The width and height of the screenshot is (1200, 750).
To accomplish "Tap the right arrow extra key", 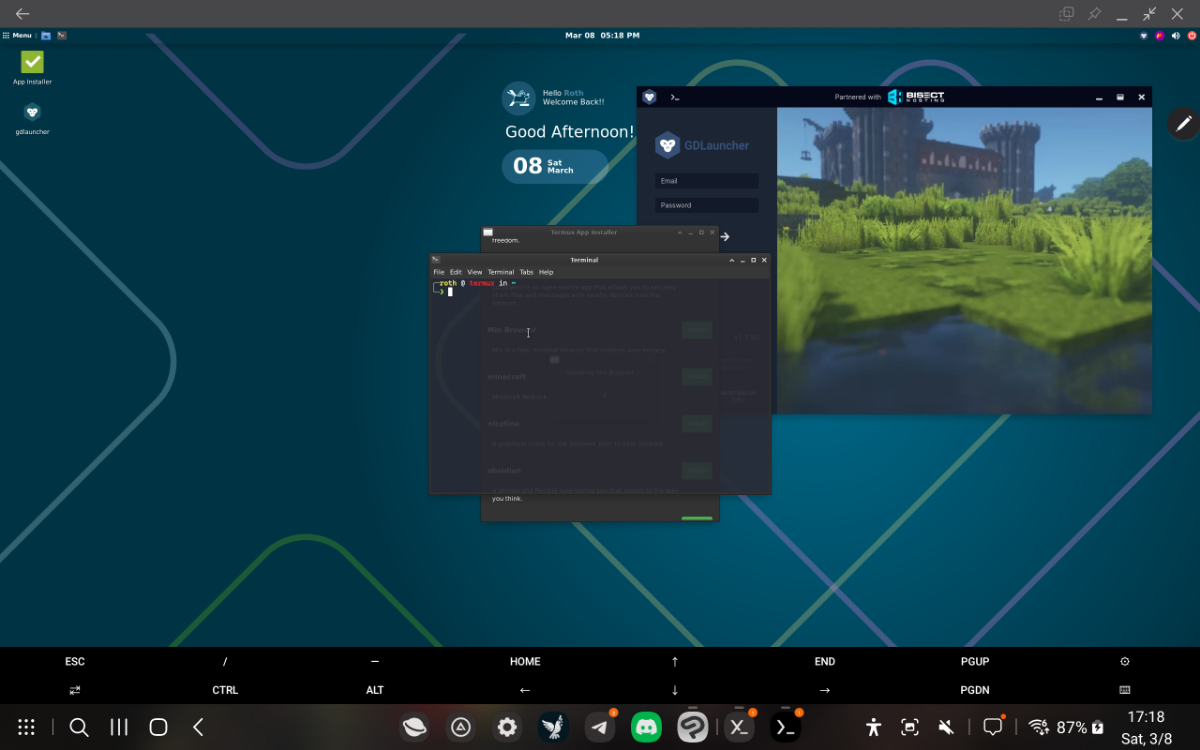I will click(825, 690).
